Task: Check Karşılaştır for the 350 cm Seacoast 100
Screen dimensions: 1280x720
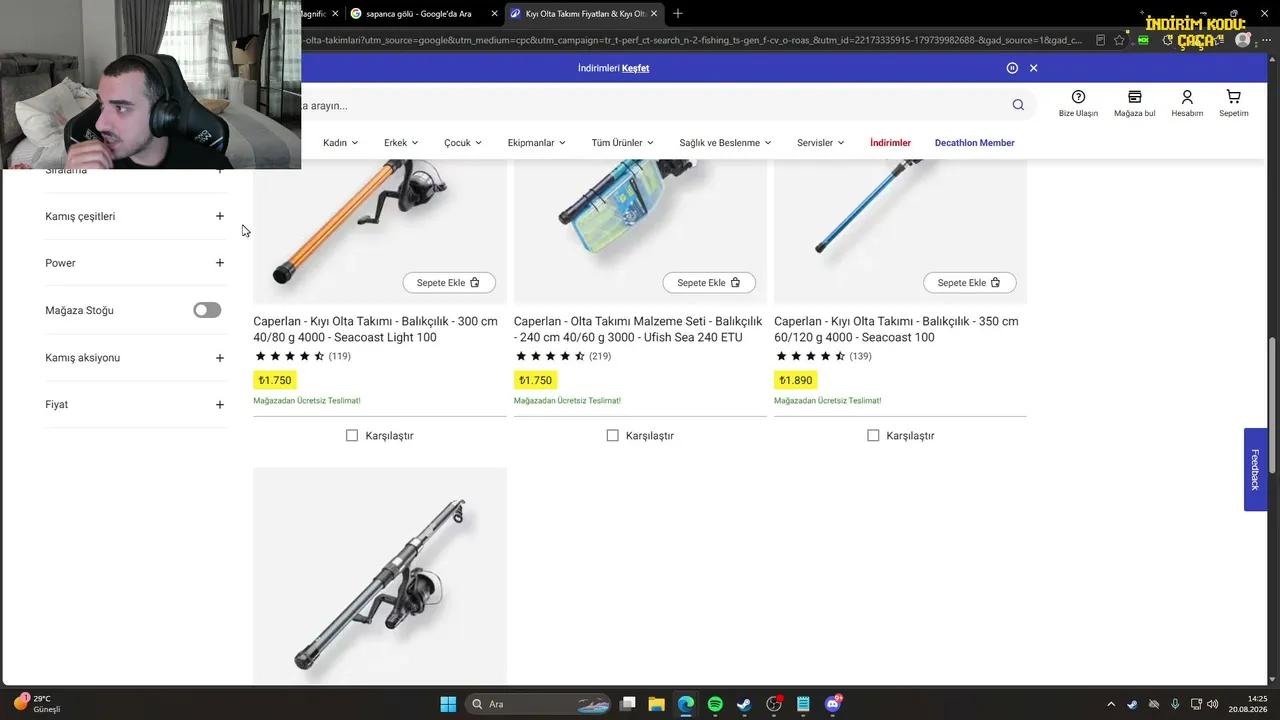Action: (873, 435)
